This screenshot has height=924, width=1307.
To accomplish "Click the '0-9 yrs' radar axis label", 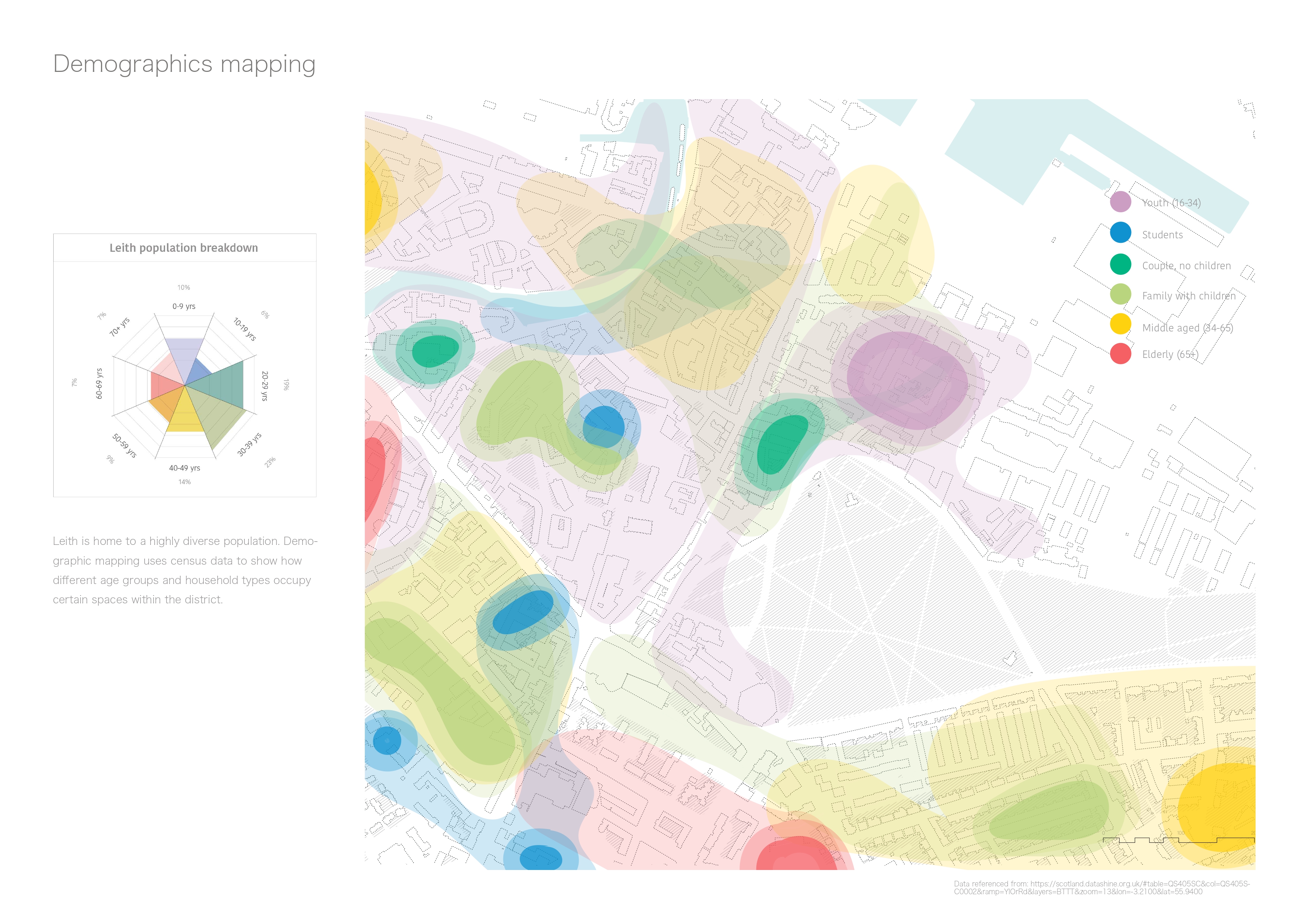I will (184, 306).
